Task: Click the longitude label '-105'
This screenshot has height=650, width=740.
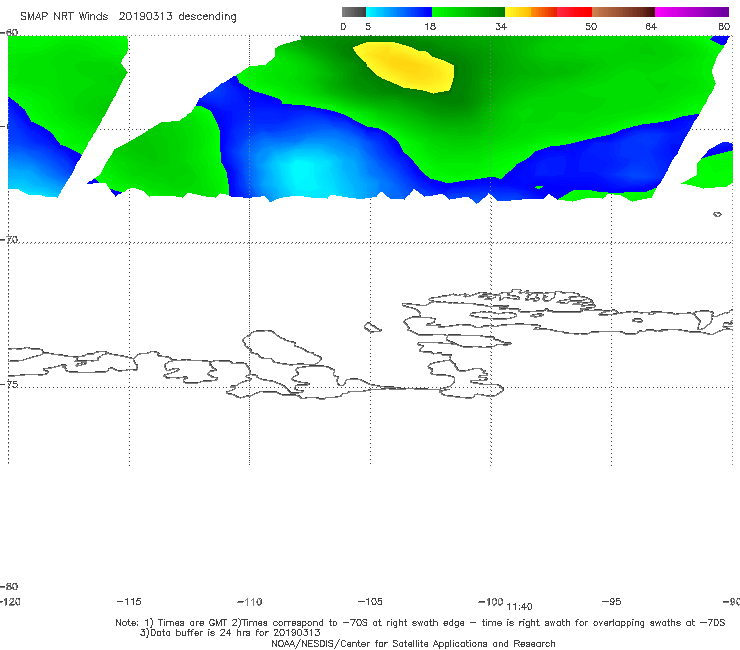Action: [x=370, y=602]
